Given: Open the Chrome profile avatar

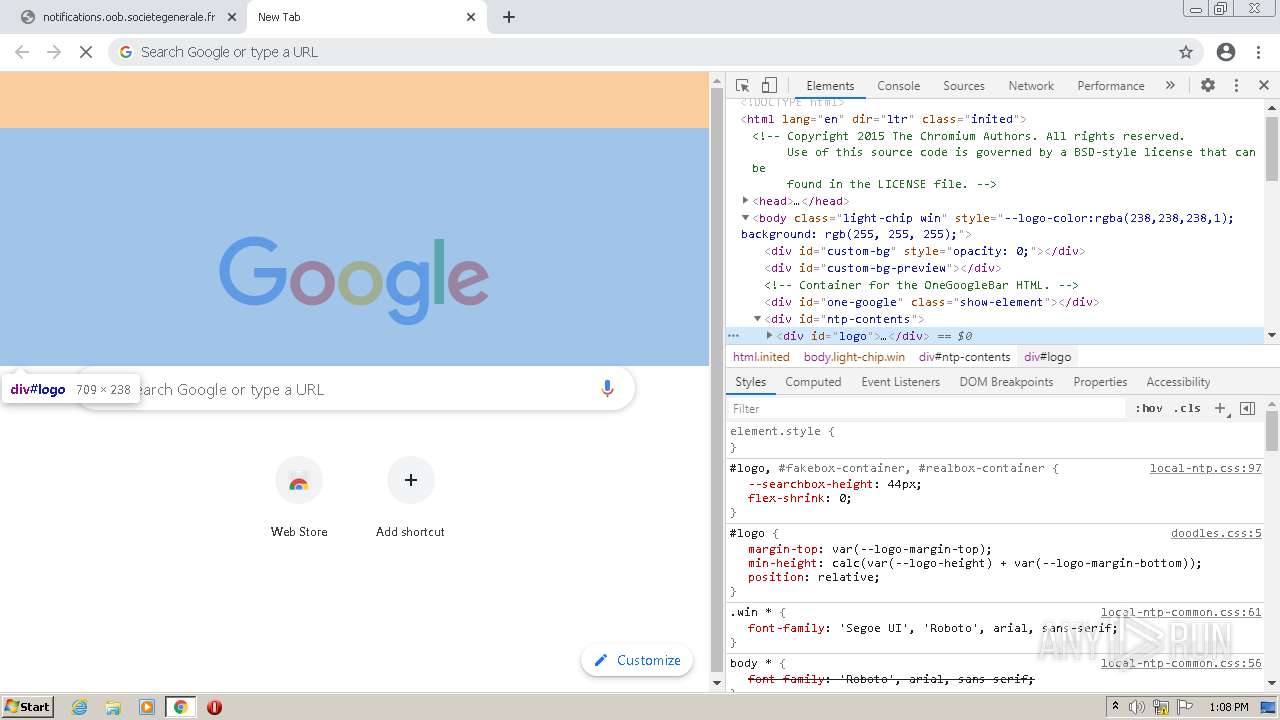Looking at the screenshot, I should click(1226, 52).
